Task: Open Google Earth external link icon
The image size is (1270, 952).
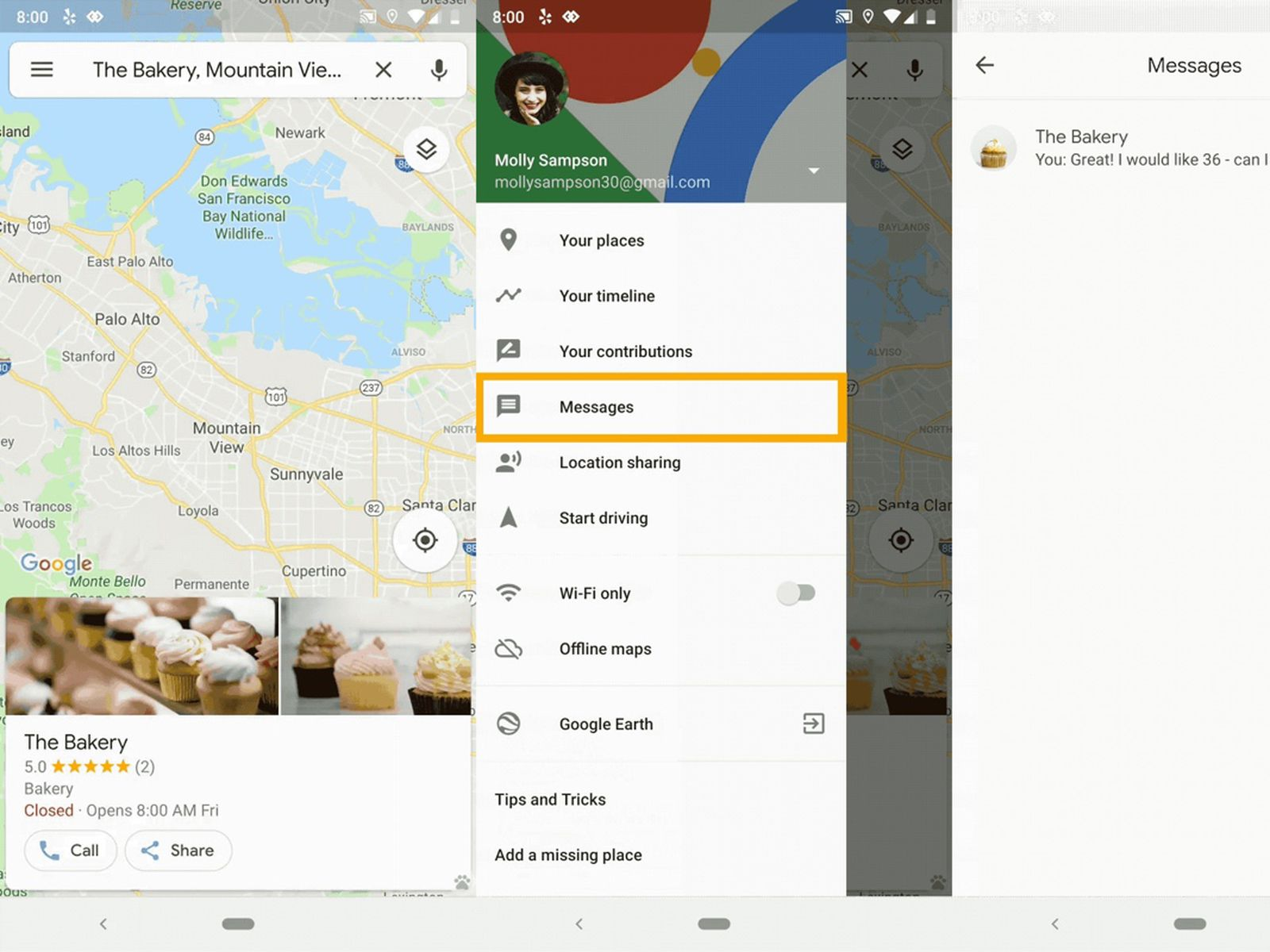Action: (x=813, y=724)
